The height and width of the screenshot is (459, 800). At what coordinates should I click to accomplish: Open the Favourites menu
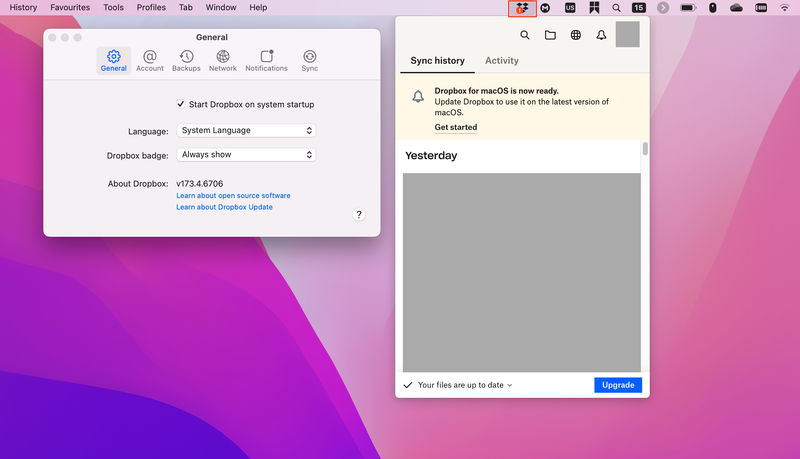click(70, 8)
